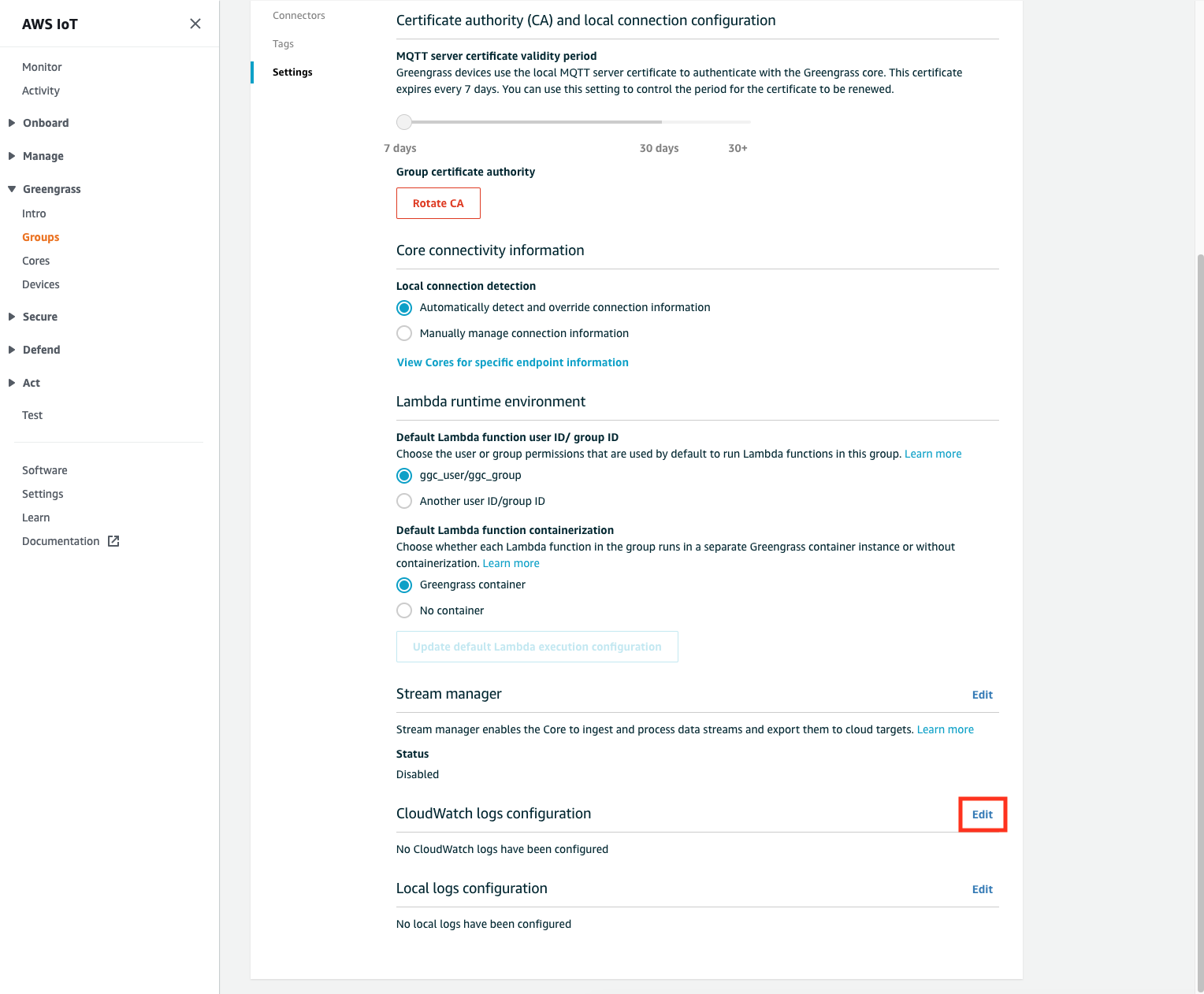Open Activity in sidebar

point(41,91)
